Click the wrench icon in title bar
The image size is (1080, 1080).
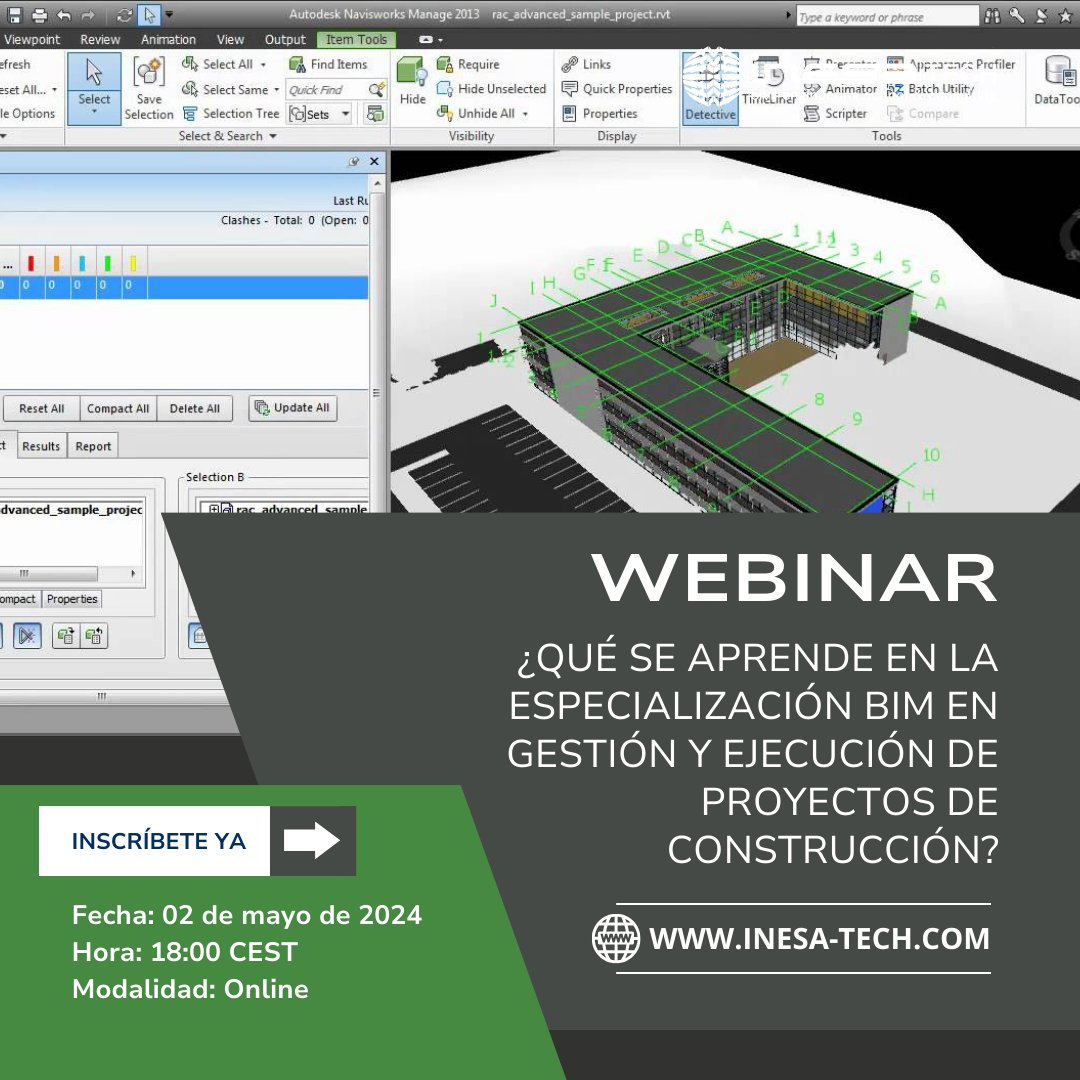tap(1017, 15)
